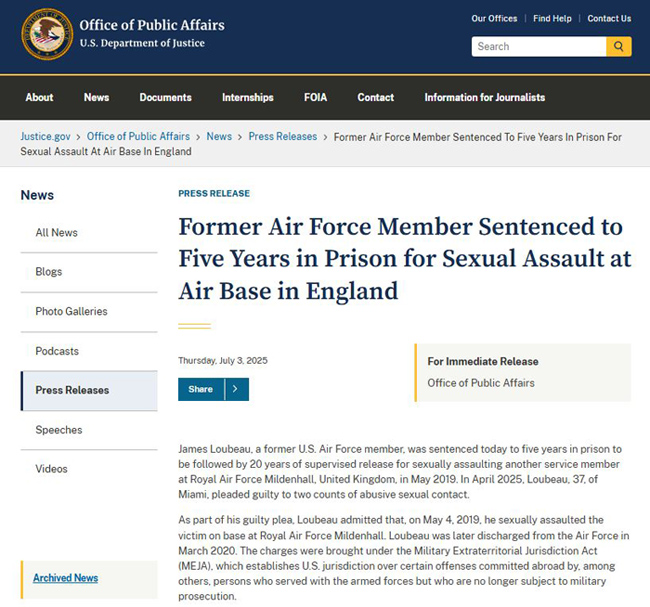Image resolution: width=650 pixels, height=607 pixels.
Task: Open the Archived News link
Action: pyautogui.click(x=65, y=578)
